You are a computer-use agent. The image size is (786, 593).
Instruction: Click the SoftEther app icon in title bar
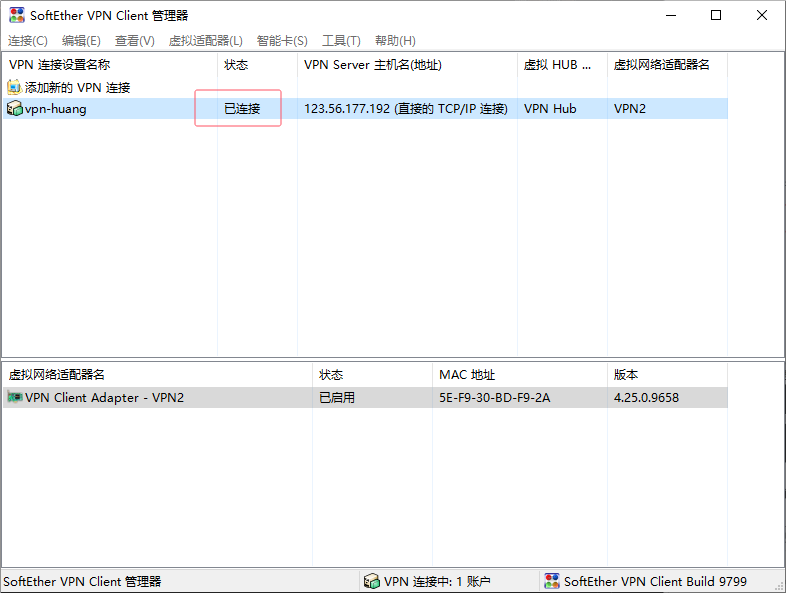17,15
